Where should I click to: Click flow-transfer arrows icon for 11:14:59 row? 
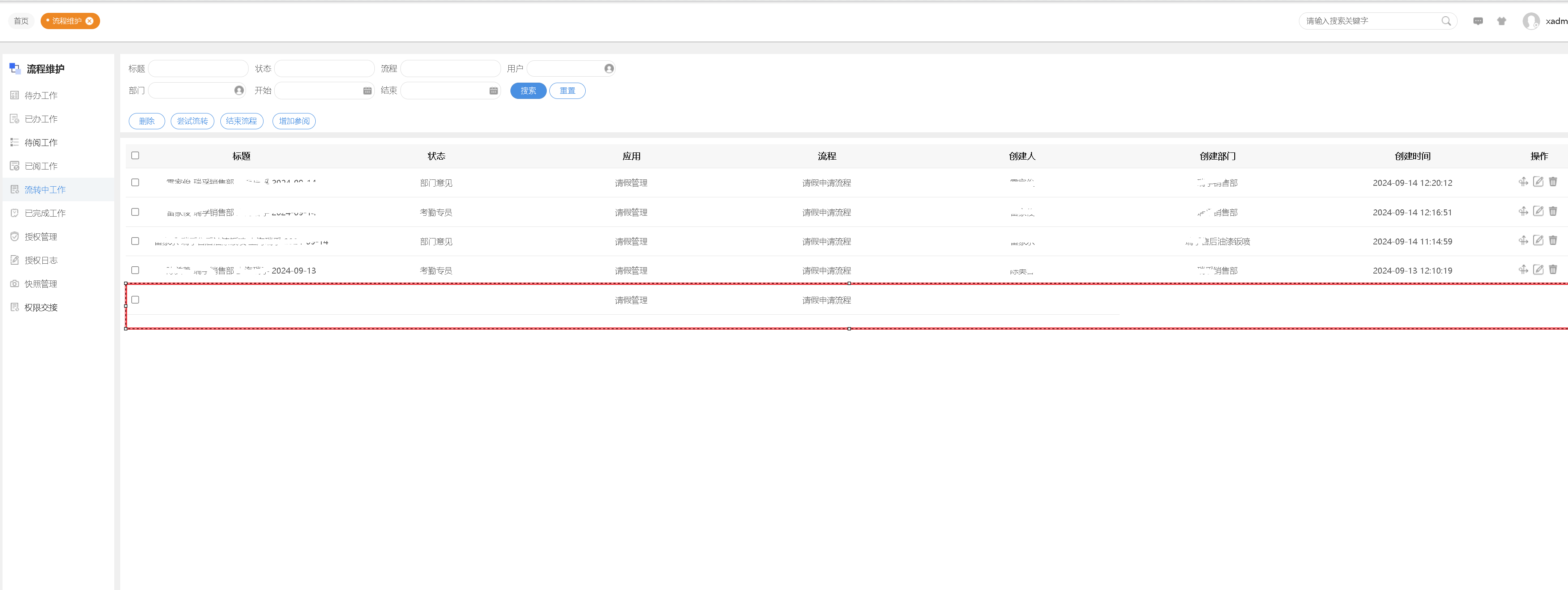(x=1523, y=241)
